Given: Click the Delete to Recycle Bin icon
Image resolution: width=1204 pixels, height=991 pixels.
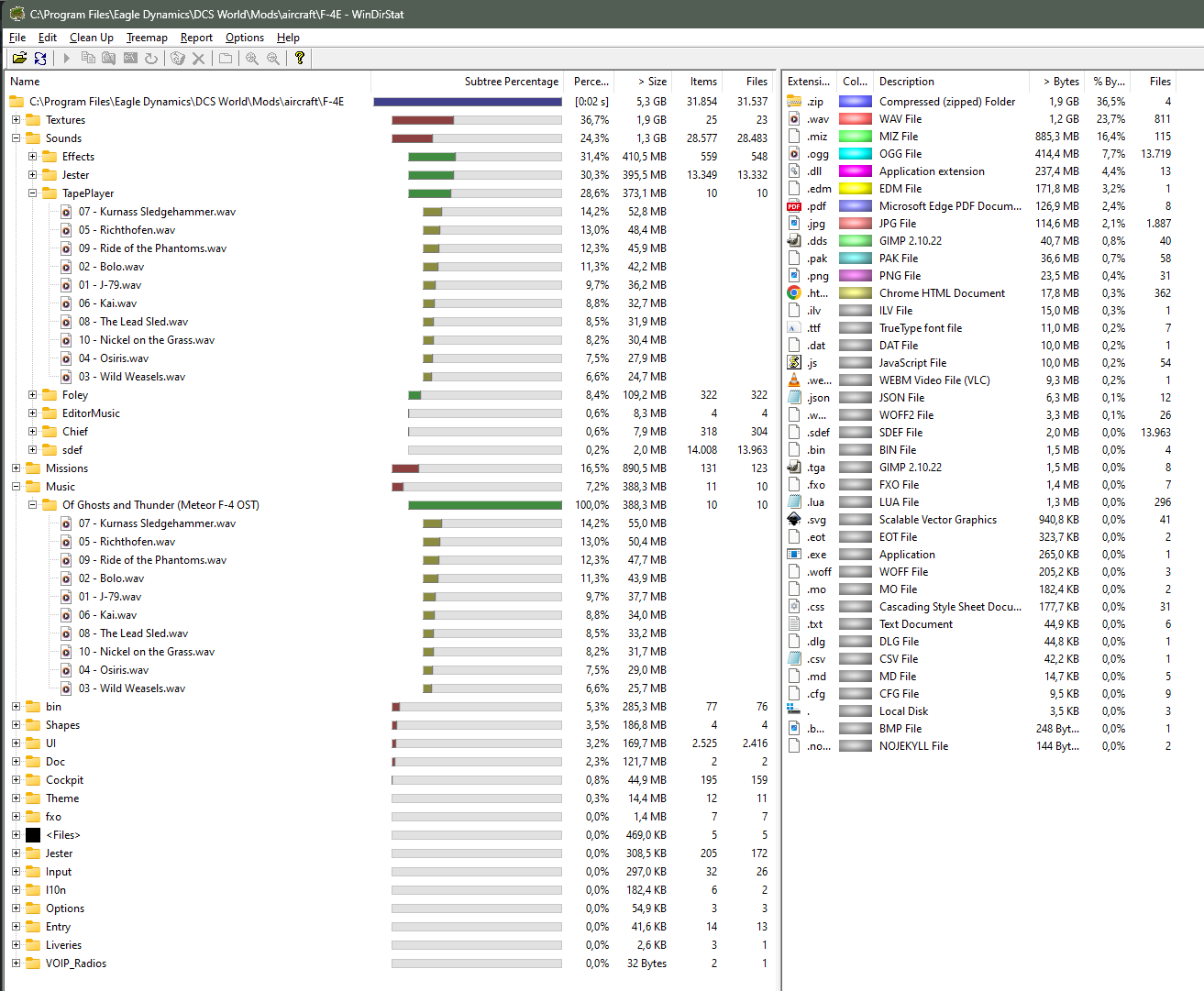Looking at the screenshot, I should coord(178,58).
